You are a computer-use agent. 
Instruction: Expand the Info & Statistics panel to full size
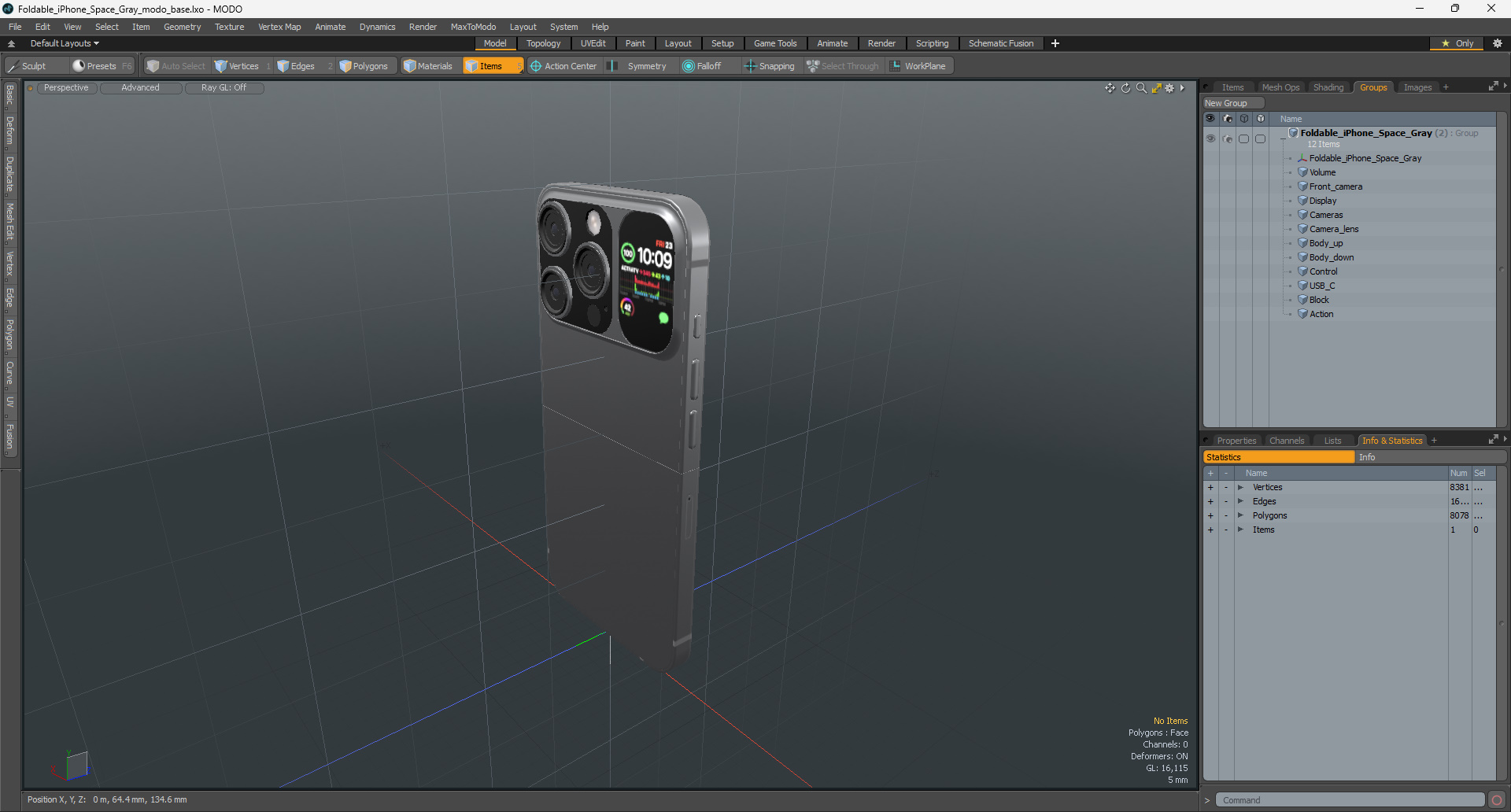click(1493, 440)
